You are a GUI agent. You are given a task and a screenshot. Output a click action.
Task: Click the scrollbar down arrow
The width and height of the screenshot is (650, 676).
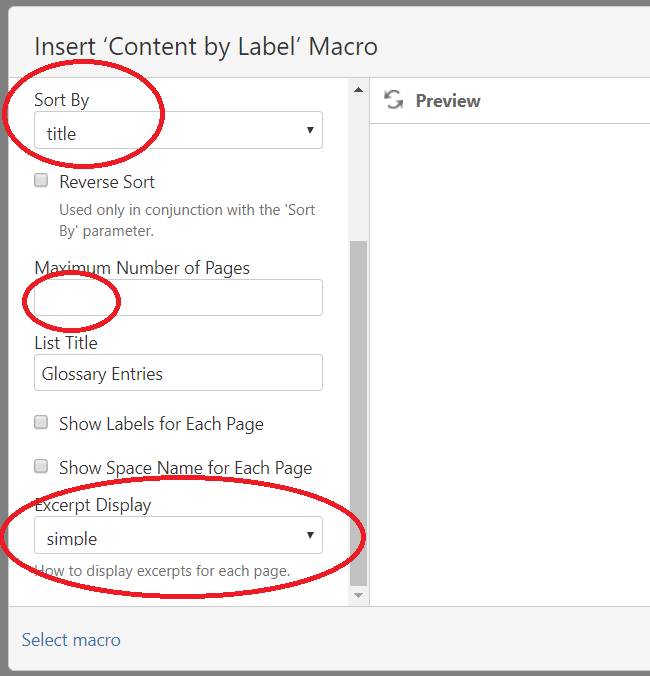tap(358, 596)
